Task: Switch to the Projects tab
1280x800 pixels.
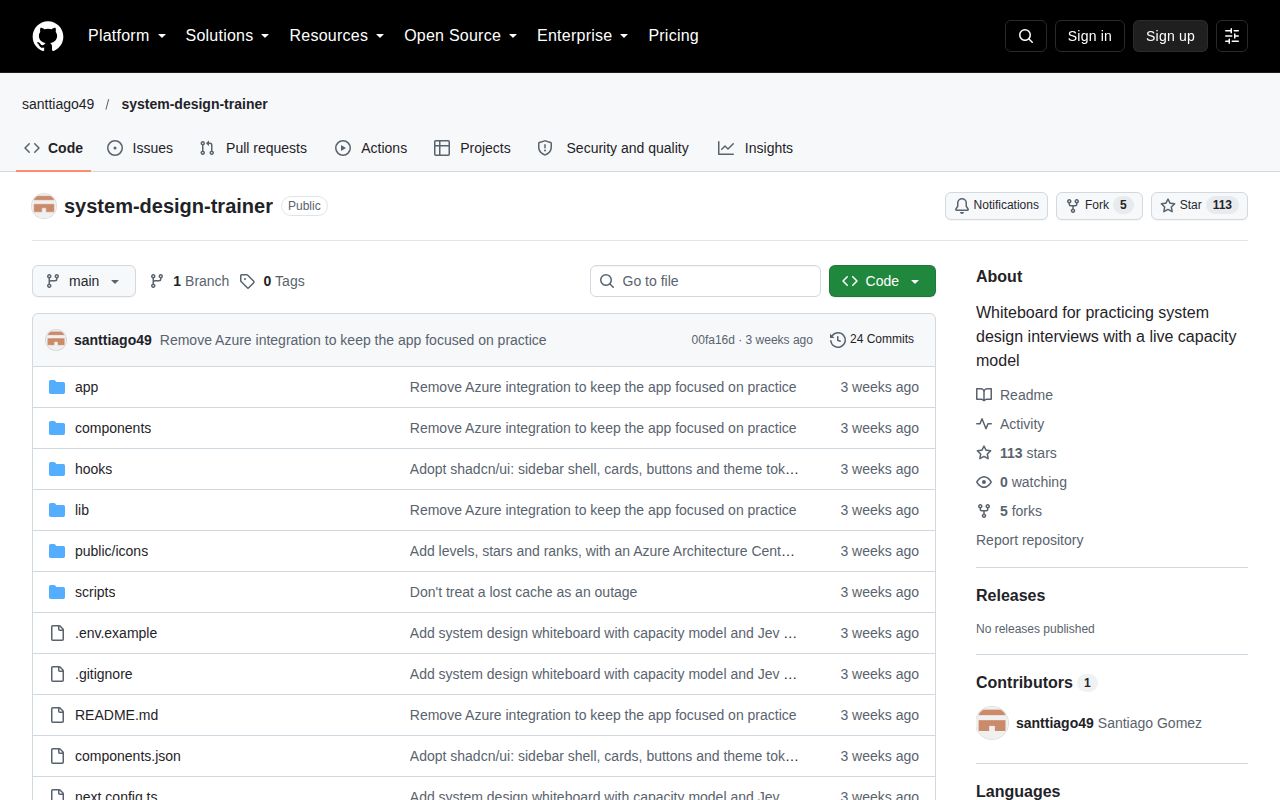Action: coord(472,148)
